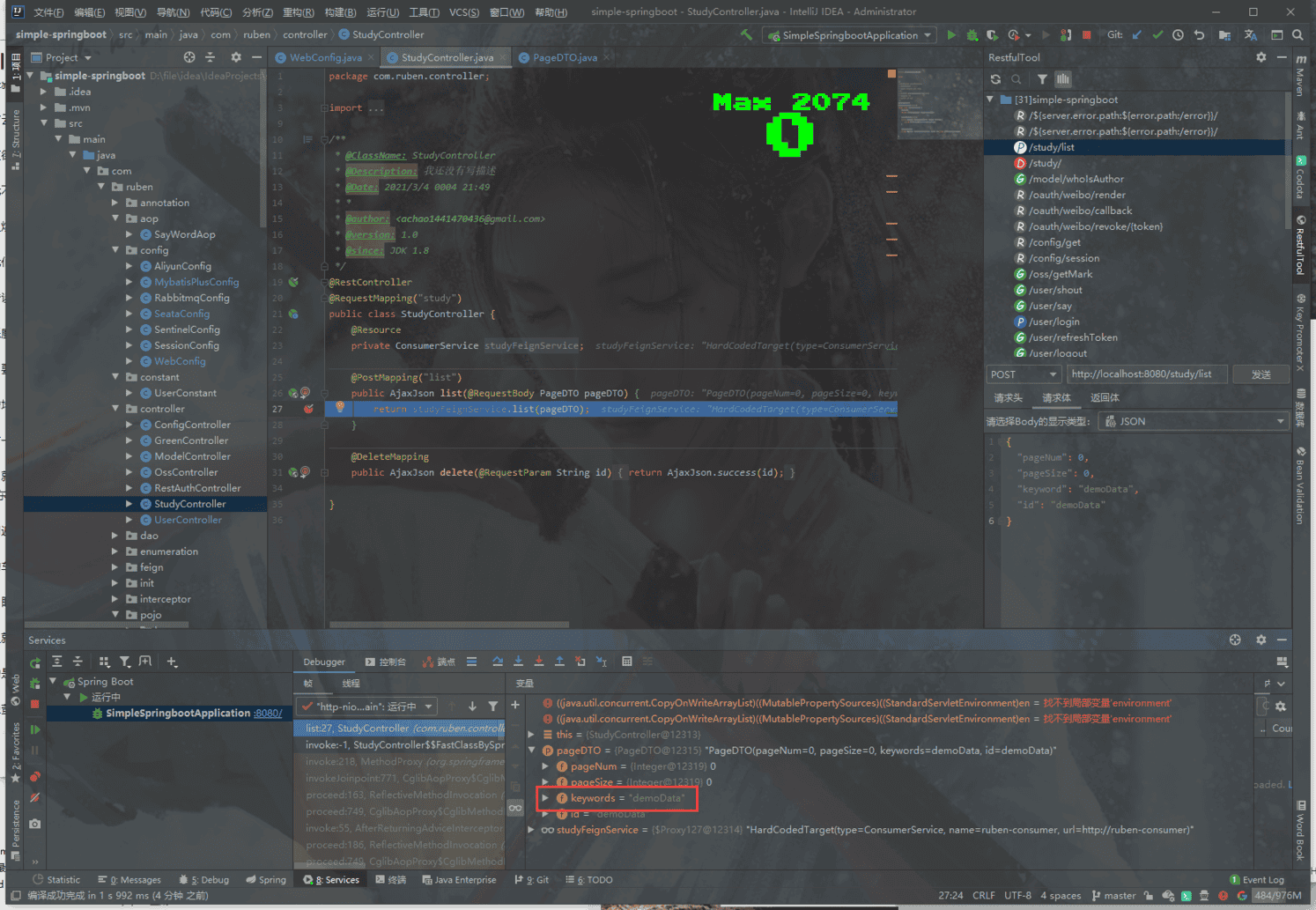This screenshot has height=910, width=1316.
Task: Expand the keywords variable in debugger
Action: [545, 798]
